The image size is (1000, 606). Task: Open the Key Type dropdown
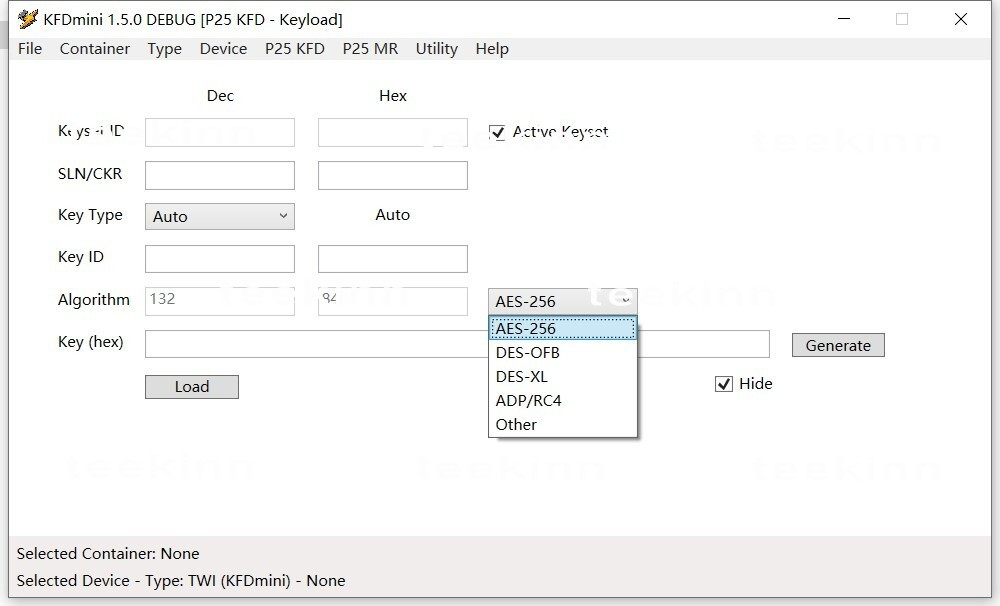pyautogui.click(x=219, y=216)
